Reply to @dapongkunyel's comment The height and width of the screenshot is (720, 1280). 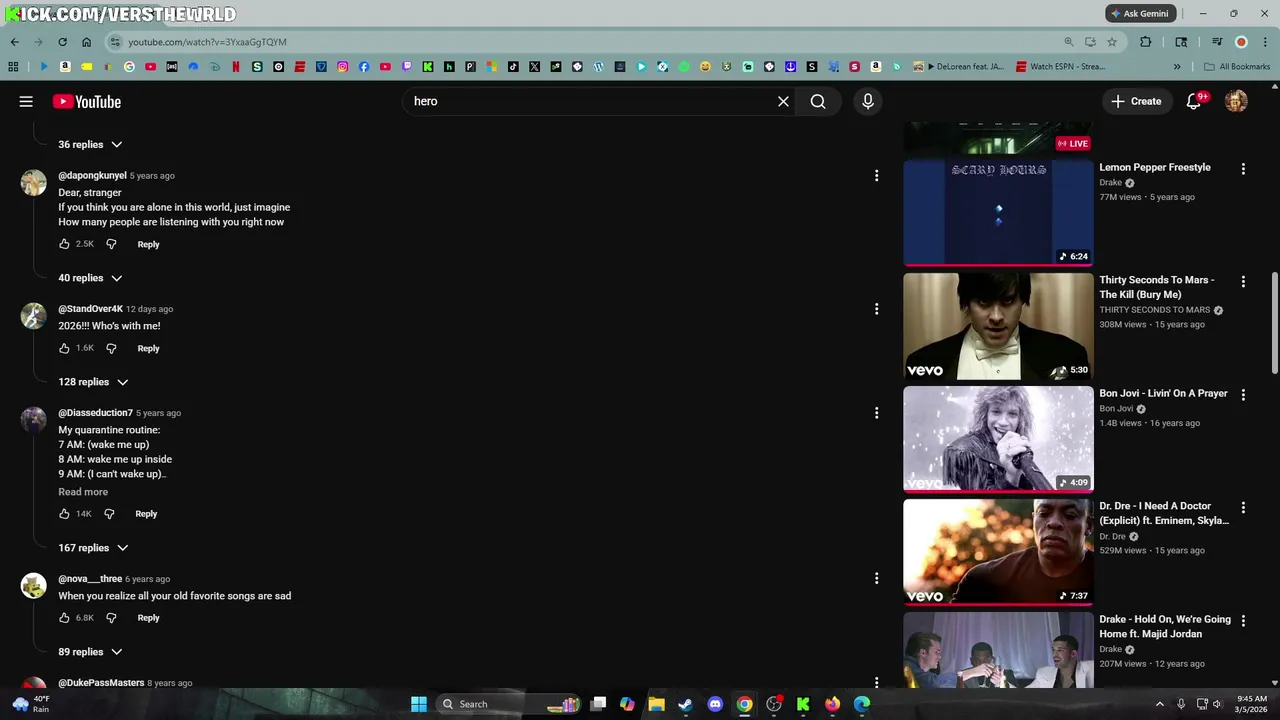148,244
